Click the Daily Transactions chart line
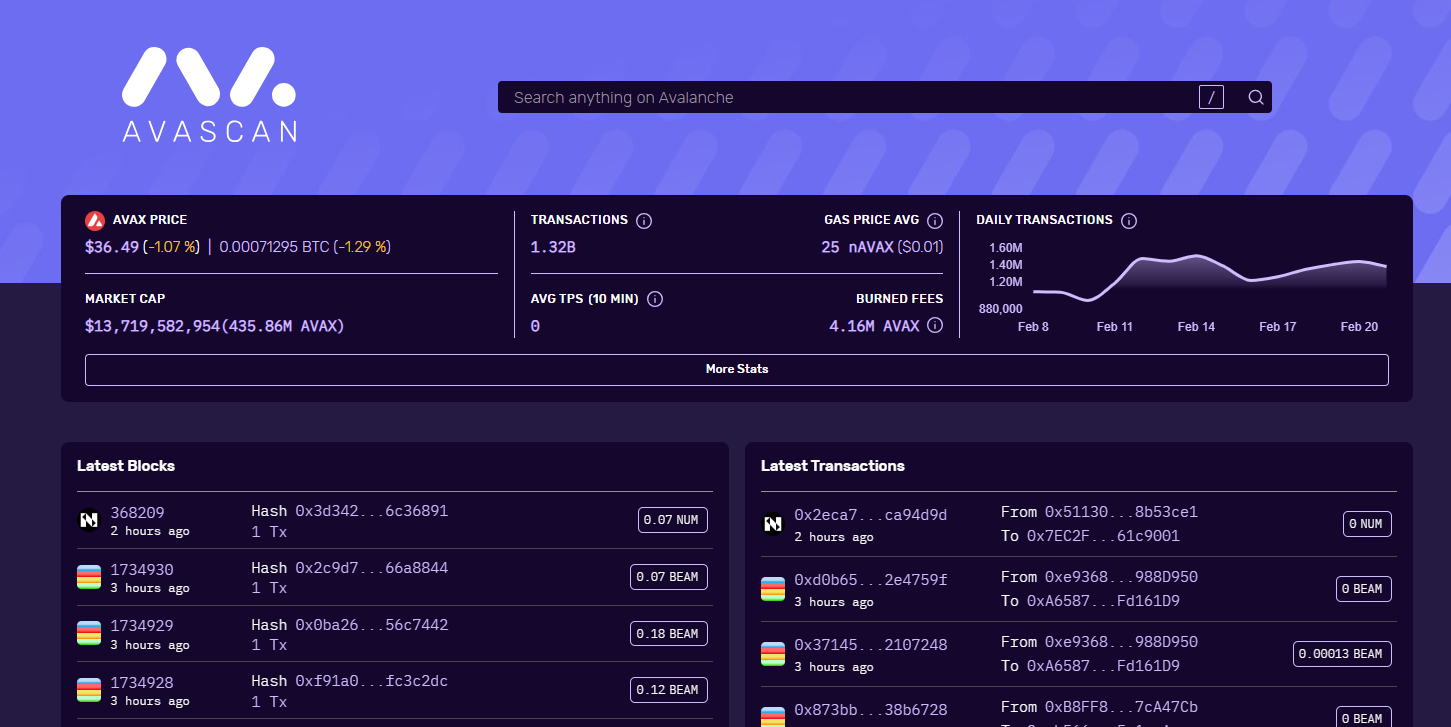The image size is (1451, 727). pos(1209,270)
